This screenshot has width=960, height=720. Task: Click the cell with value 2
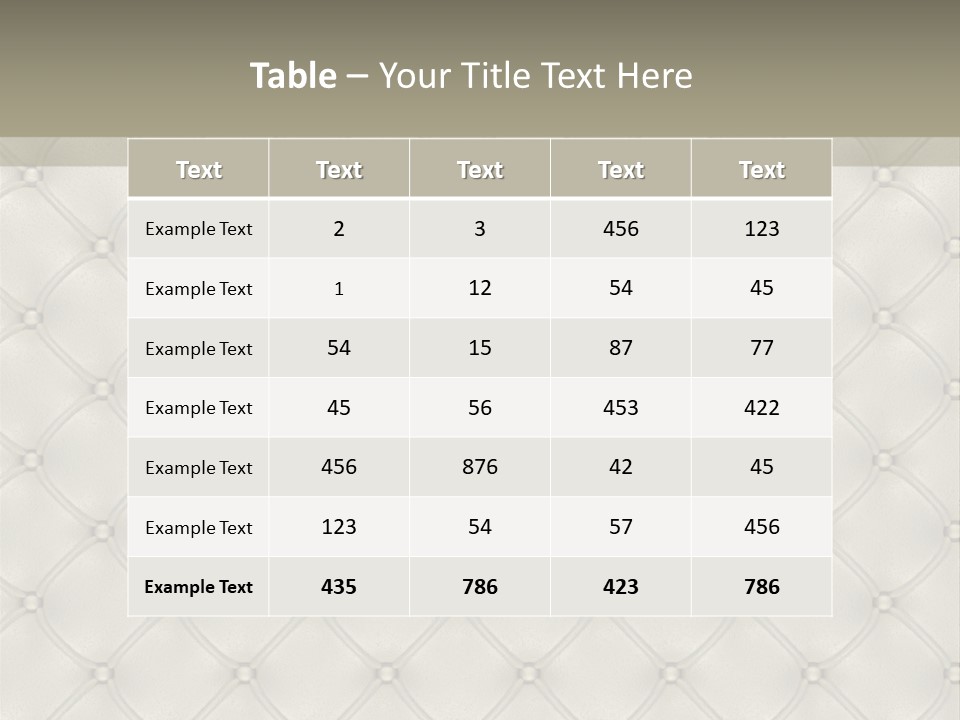[x=339, y=228]
